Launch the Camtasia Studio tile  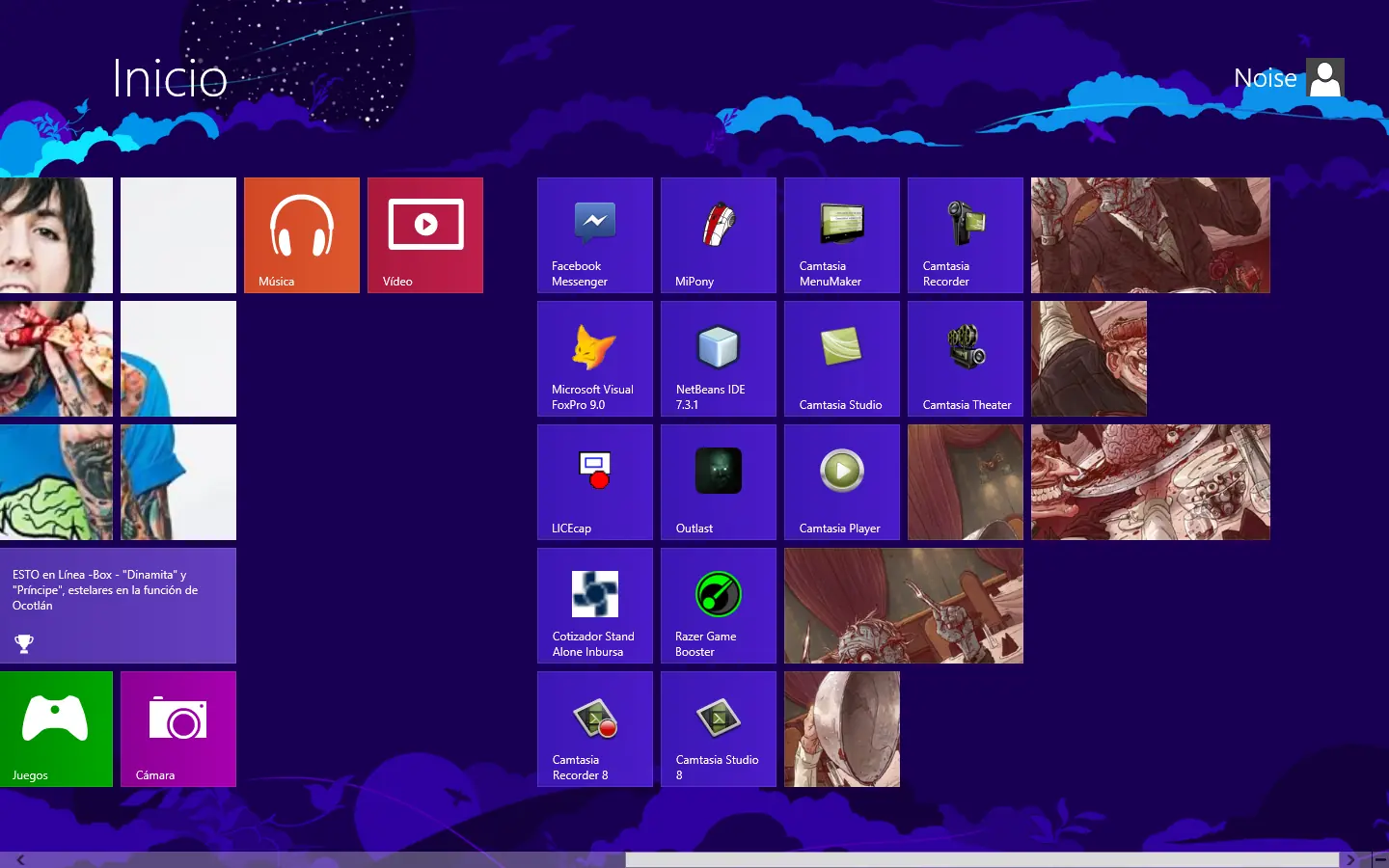(842, 359)
